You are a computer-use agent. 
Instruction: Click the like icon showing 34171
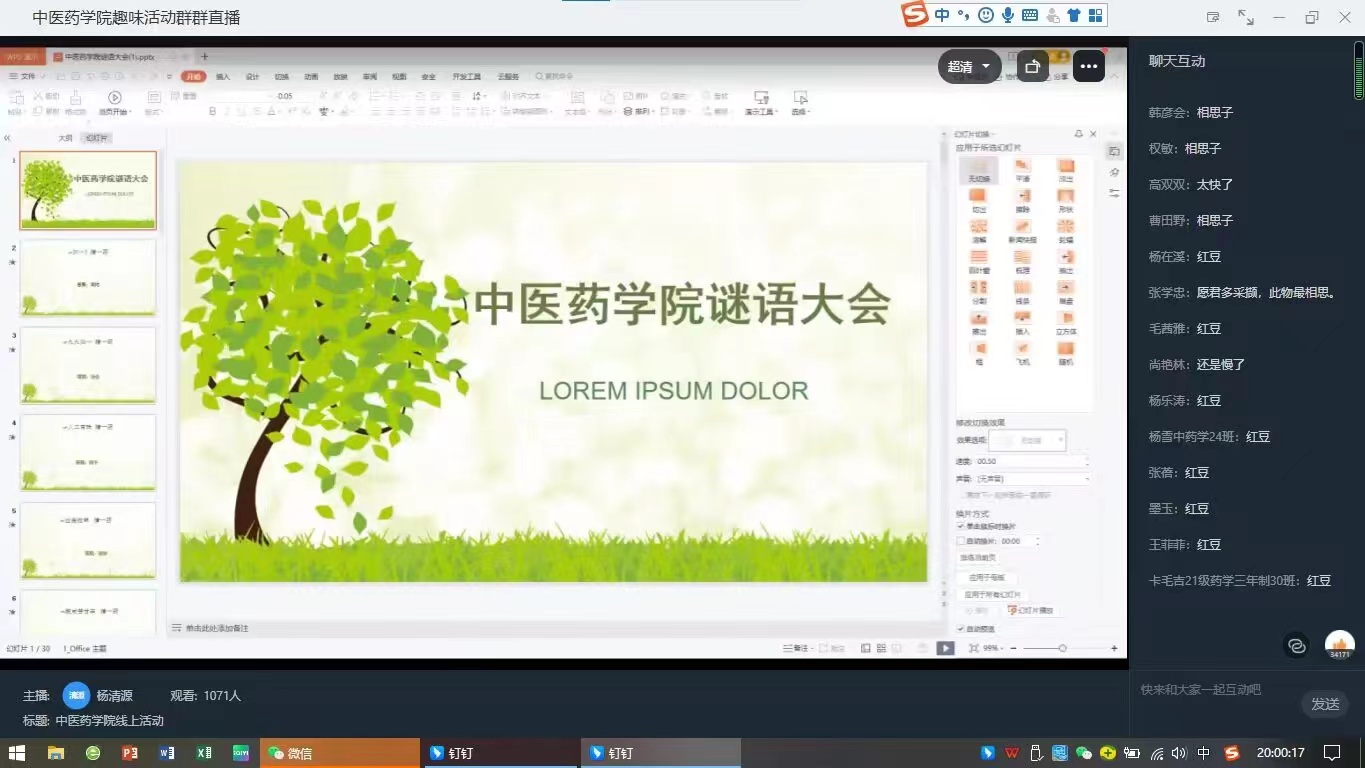pyautogui.click(x=1339, y=645)
